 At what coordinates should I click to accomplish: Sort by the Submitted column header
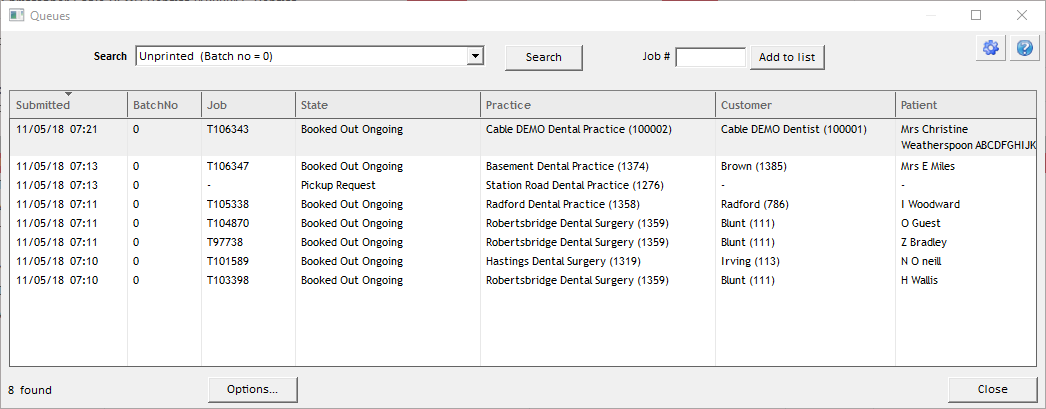click(43, 105)
